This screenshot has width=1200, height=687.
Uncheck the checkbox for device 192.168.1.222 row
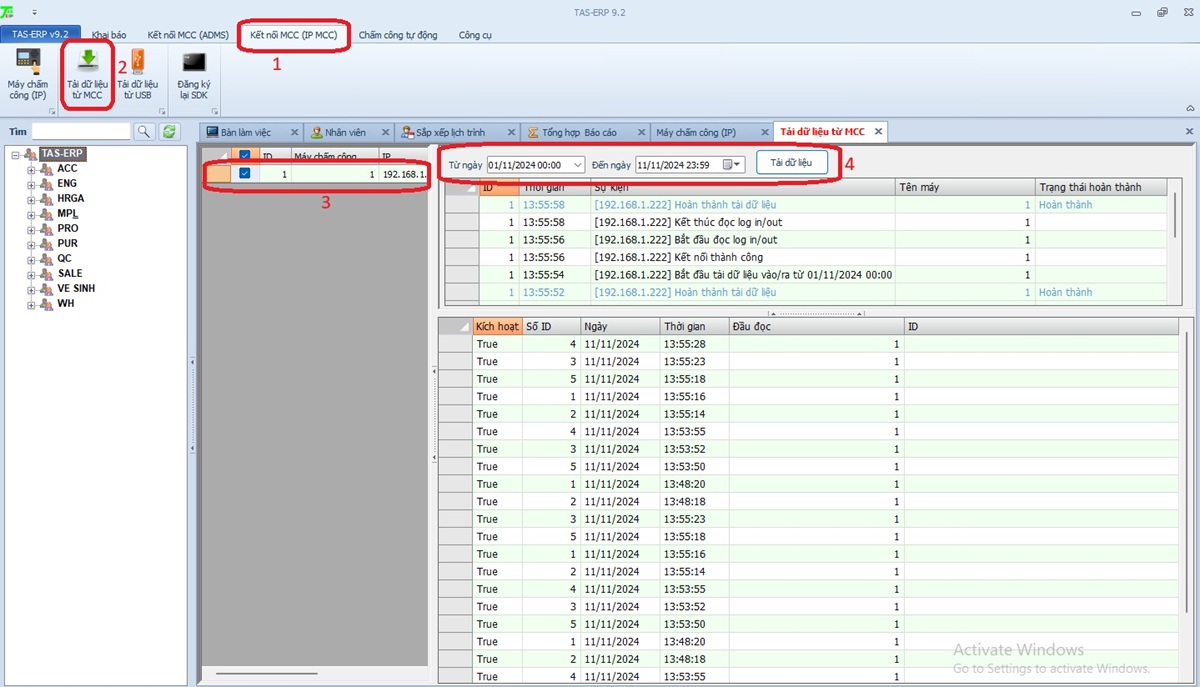pyautogui.click(x=245, y=174)
